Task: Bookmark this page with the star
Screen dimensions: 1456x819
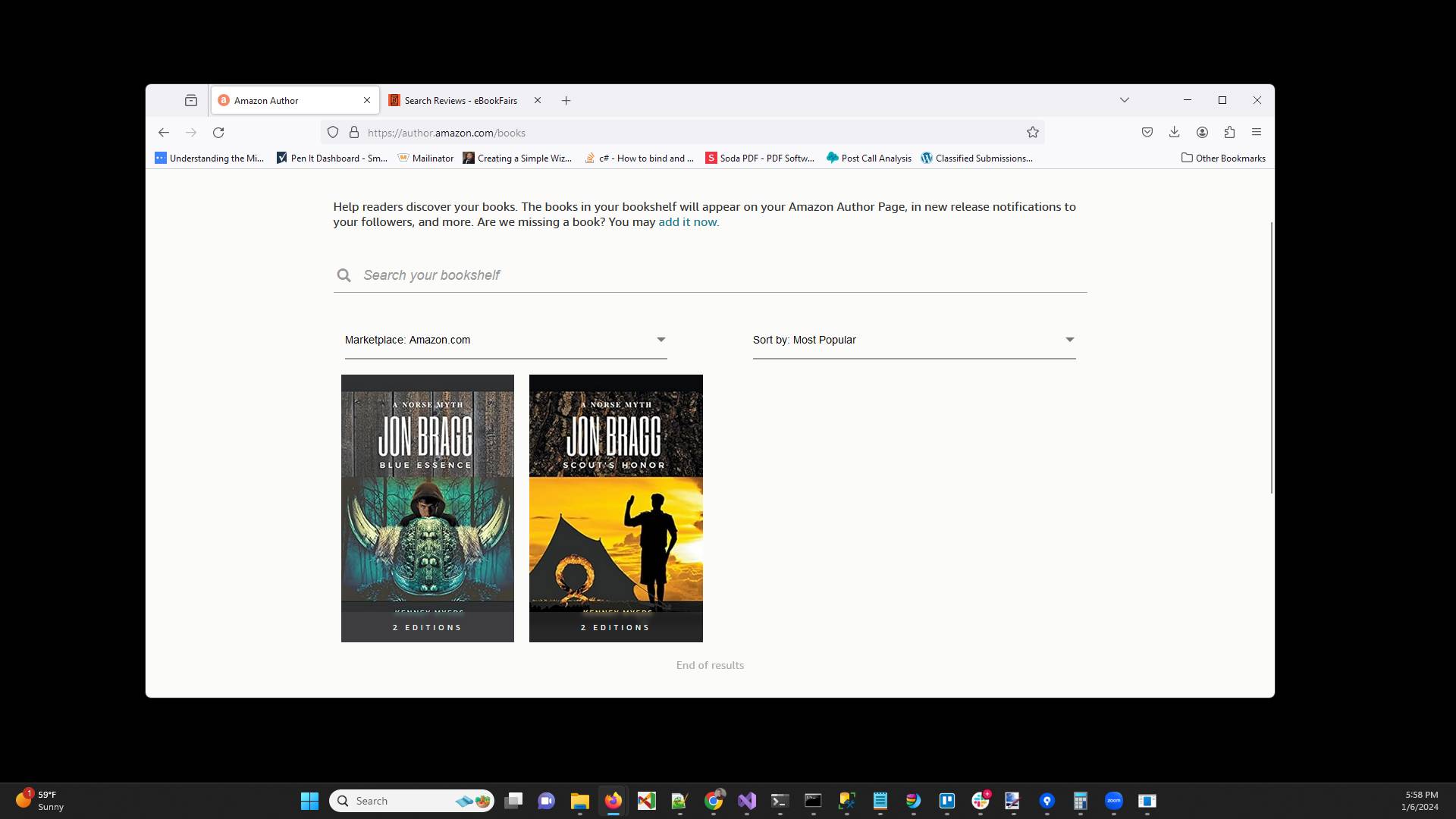Action: click(1032, 132)
